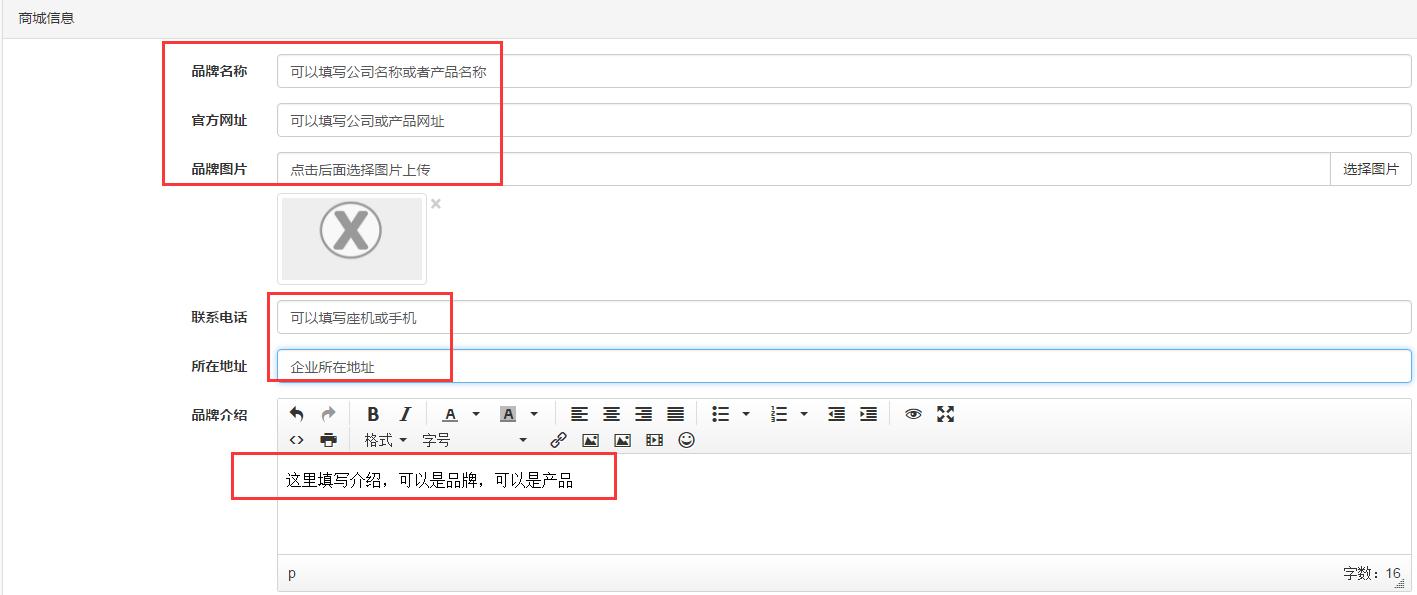Open the HTML source code view

tap(297, 441)
